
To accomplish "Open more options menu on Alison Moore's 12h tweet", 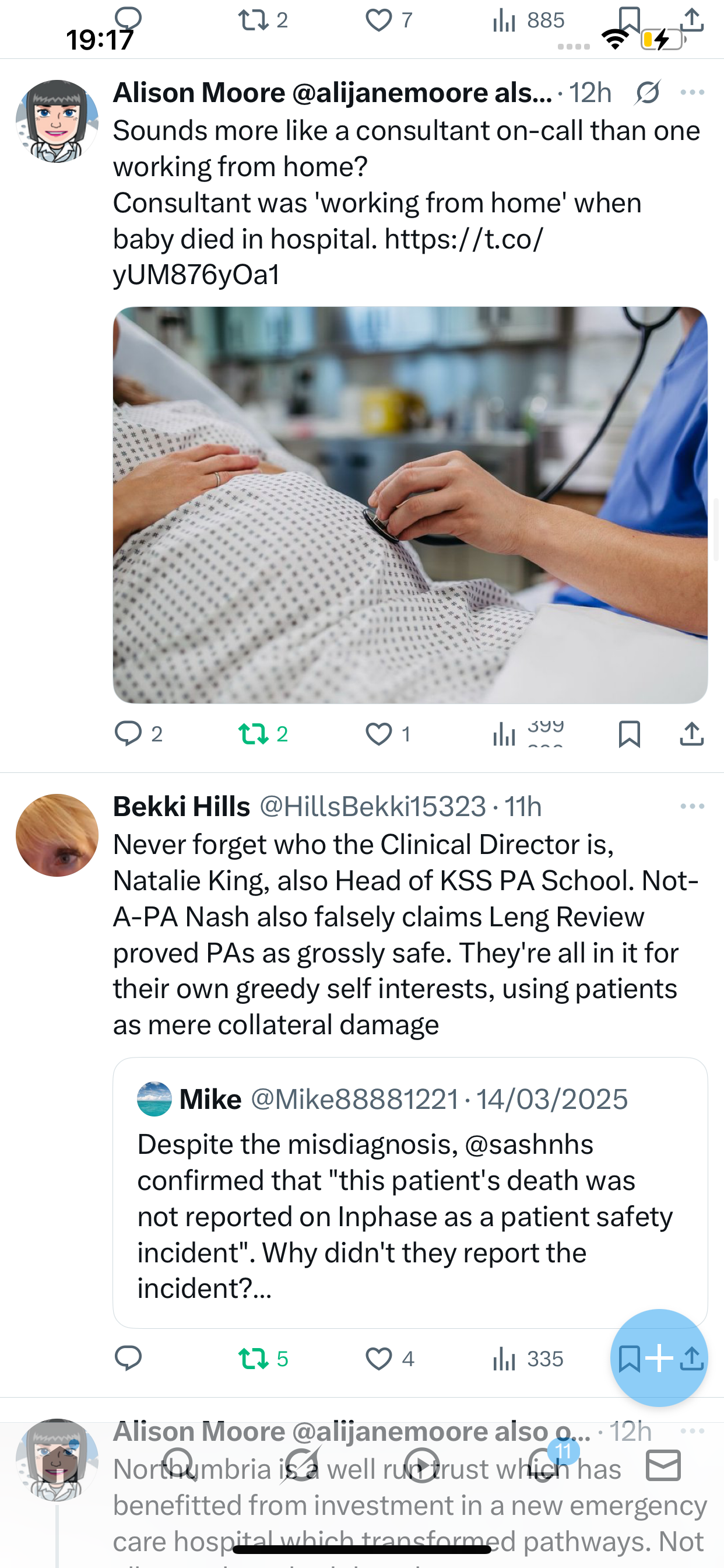I will (693, 93).
